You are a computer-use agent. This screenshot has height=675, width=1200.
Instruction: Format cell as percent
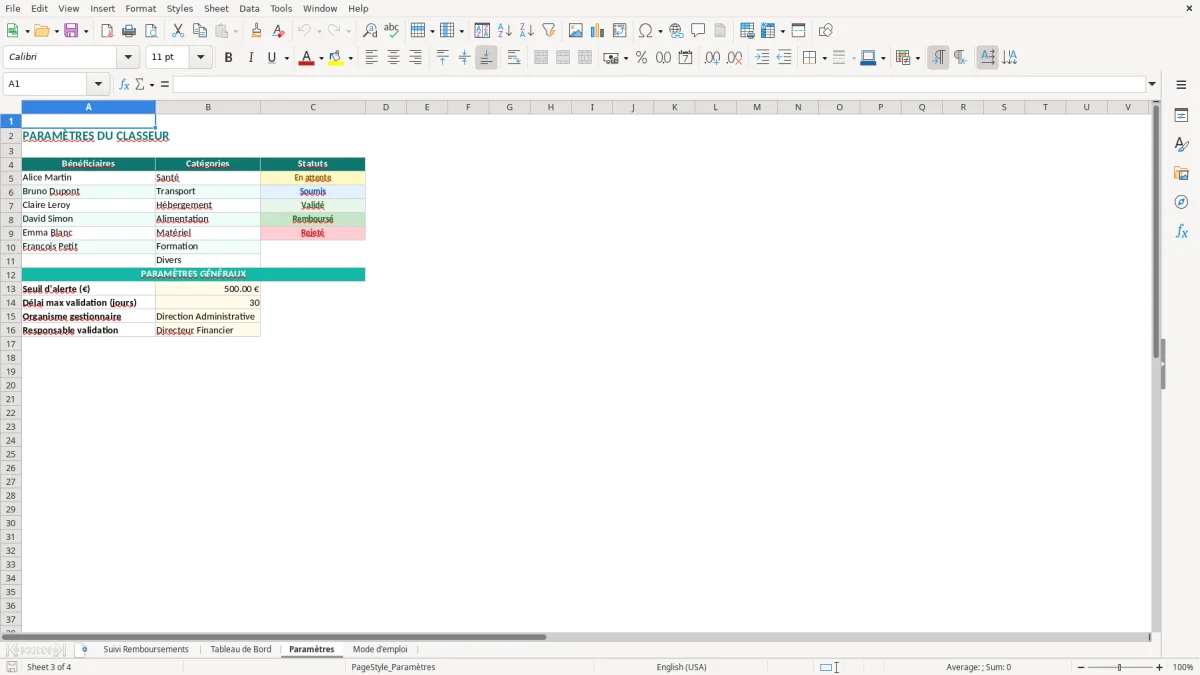(641, 58)
